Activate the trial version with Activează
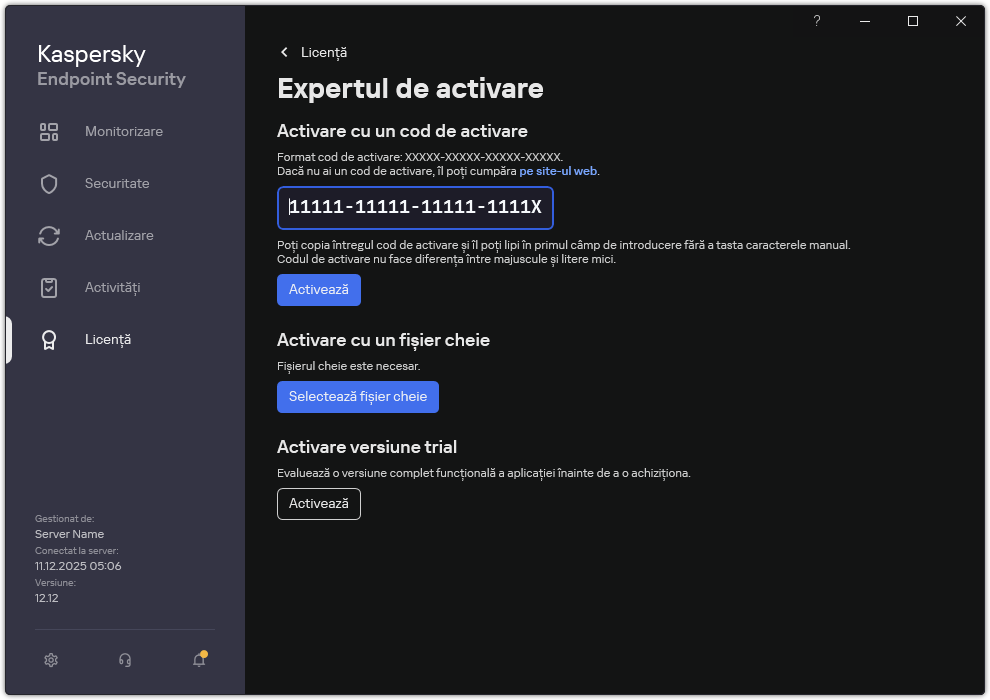Viewport: 990px width, 700px height. (318, 504)
